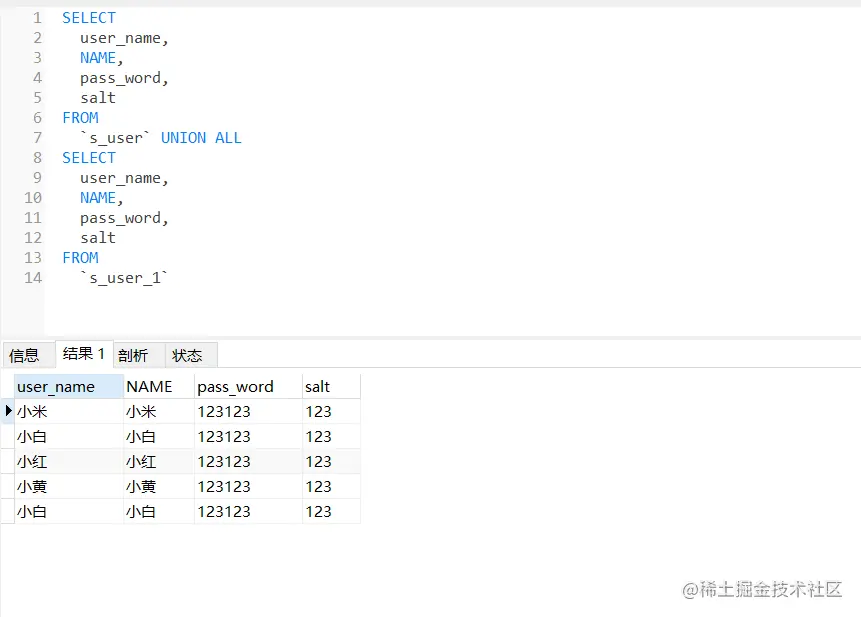Click the current-row arrow indicator beside 小米

click(x=8, y=411)
